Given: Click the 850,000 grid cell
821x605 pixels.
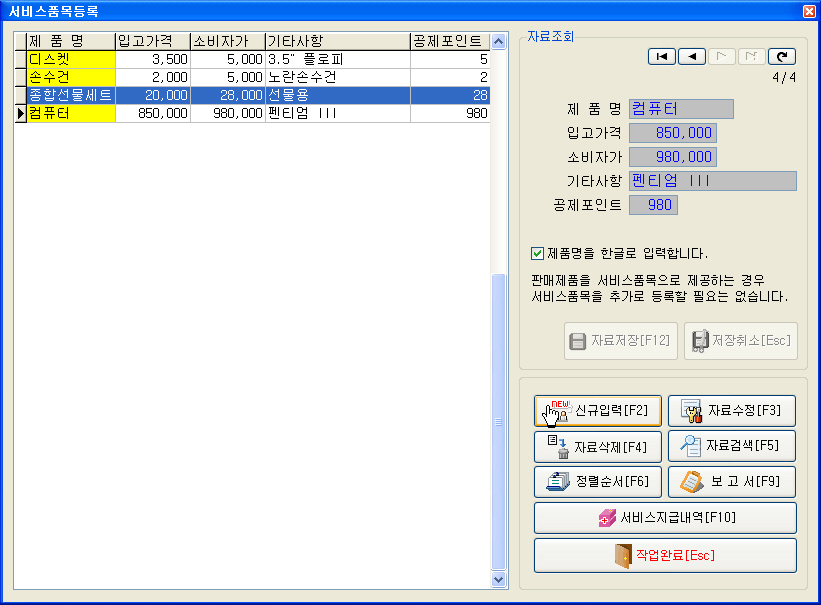Looking at the screenshot, I should [x=152, y=113].
